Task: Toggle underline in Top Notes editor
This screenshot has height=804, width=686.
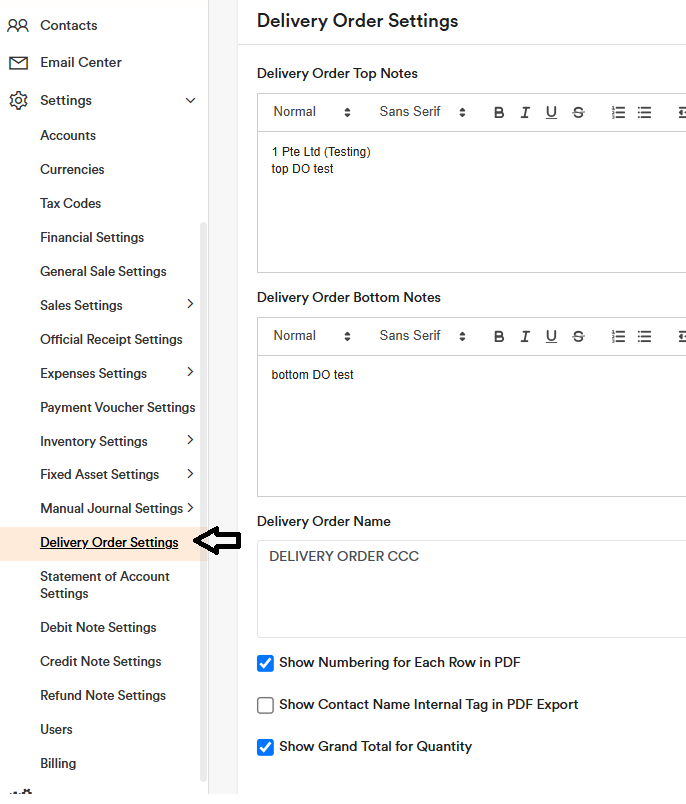Action: 551,113
